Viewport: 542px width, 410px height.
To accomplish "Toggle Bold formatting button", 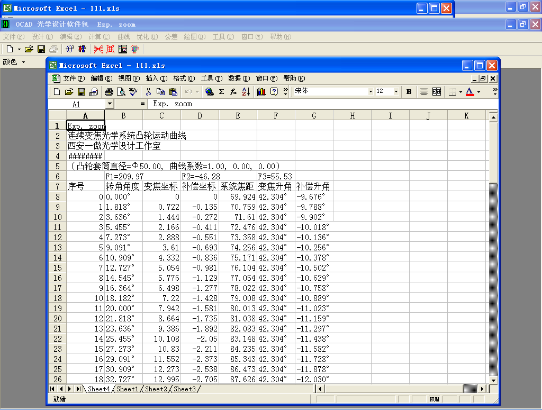I will point(409,92).
